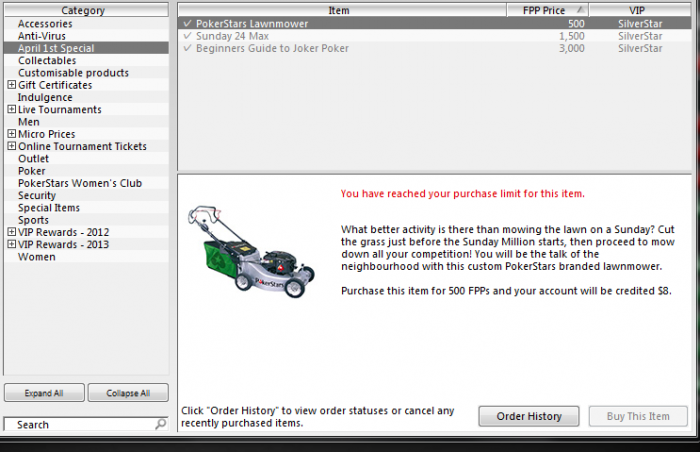
Task: Expand Online Tournament Tickets category
Action: (x=12, y=146)
